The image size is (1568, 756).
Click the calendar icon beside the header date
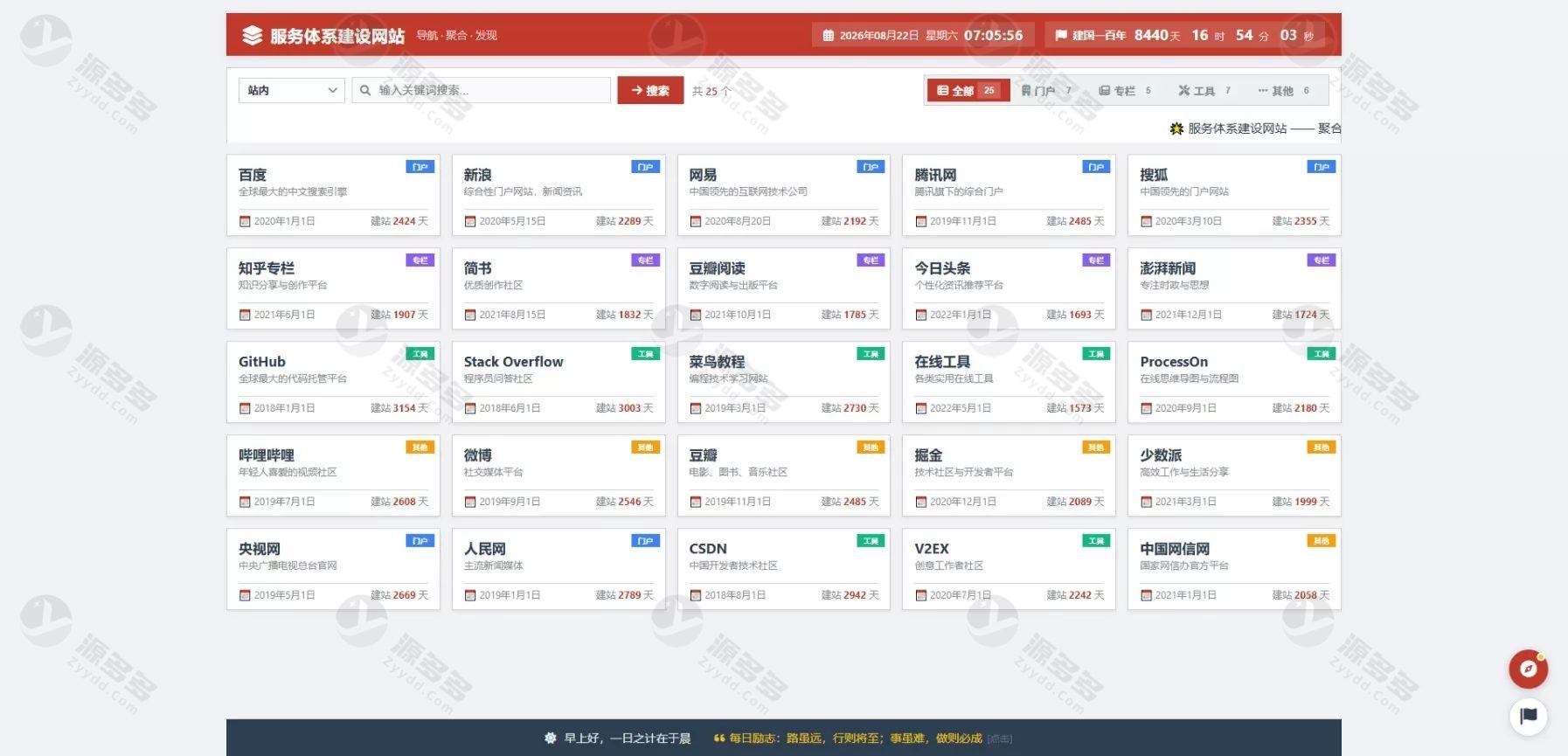click(x=828, y=36)
